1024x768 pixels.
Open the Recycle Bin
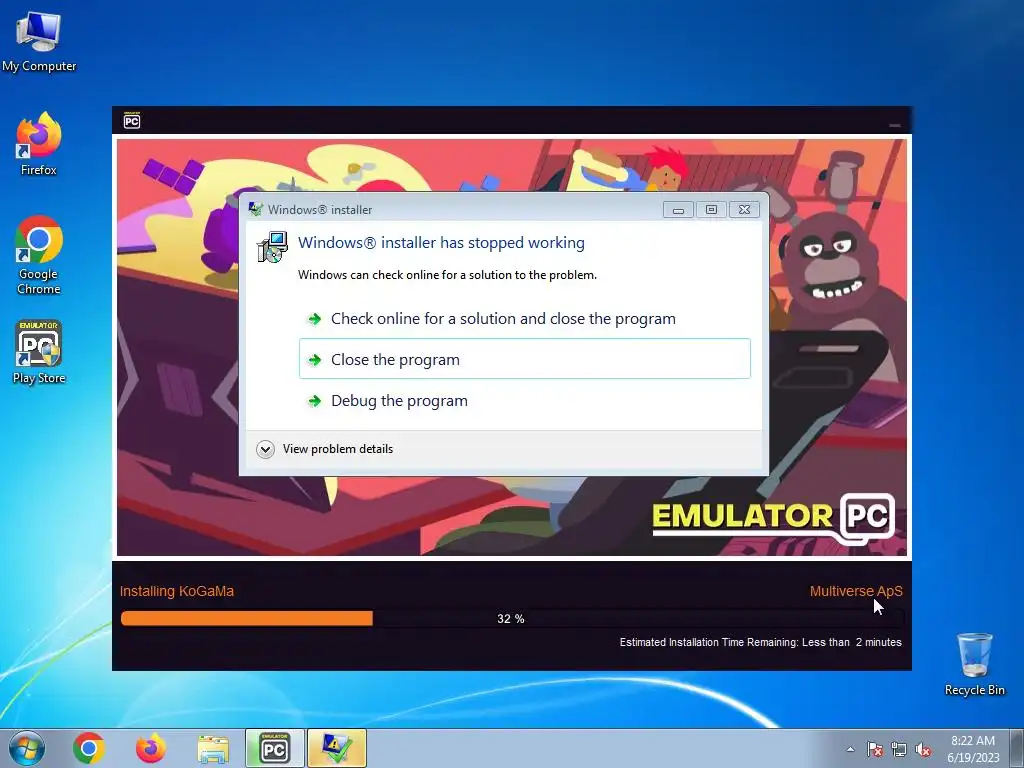974,664
